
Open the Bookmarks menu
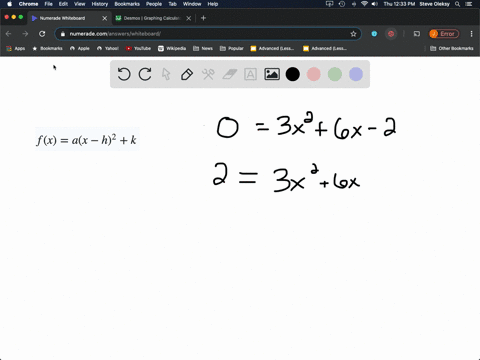[x=127, y=4]
